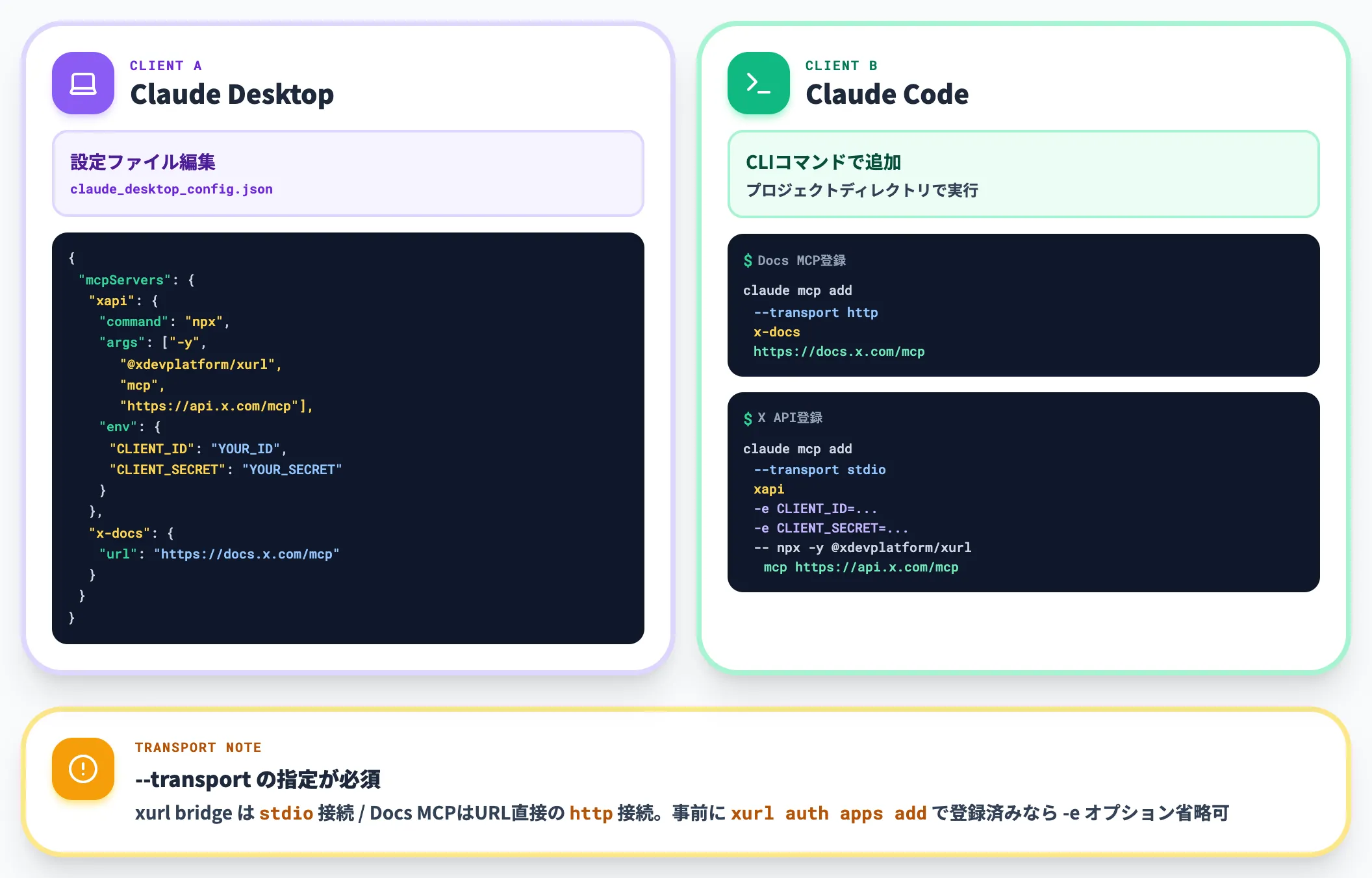1372x878 pixels.
Task: Click the --transport の指定が必須 heading
Action: (258, 779)
